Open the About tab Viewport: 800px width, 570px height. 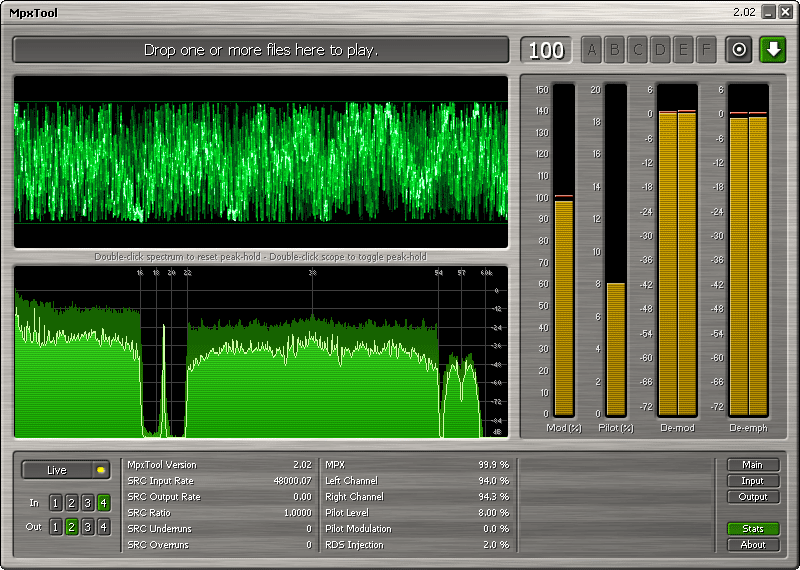point(753,544)
